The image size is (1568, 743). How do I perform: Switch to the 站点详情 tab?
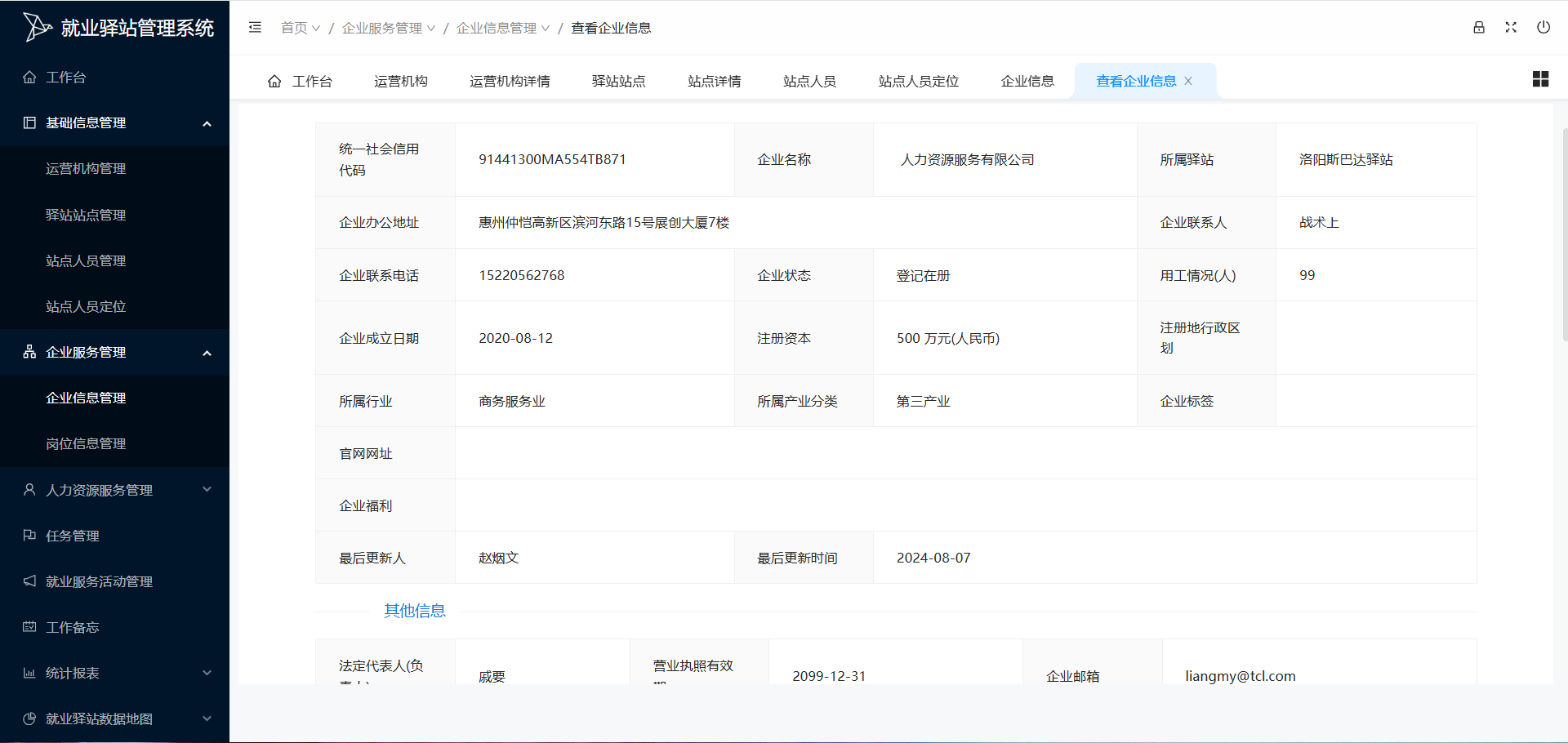(x=715, y=81)
